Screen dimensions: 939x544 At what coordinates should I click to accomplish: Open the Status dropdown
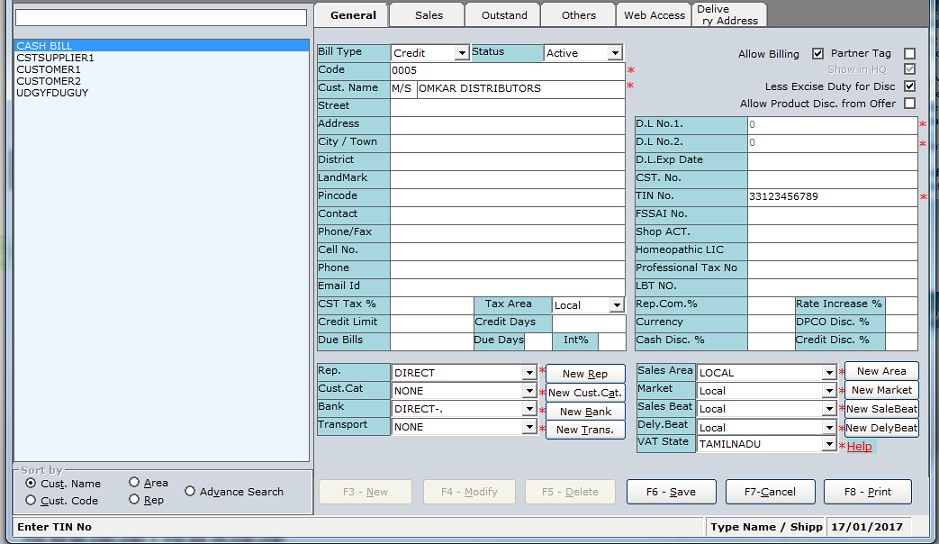click(x=614, y=53)
